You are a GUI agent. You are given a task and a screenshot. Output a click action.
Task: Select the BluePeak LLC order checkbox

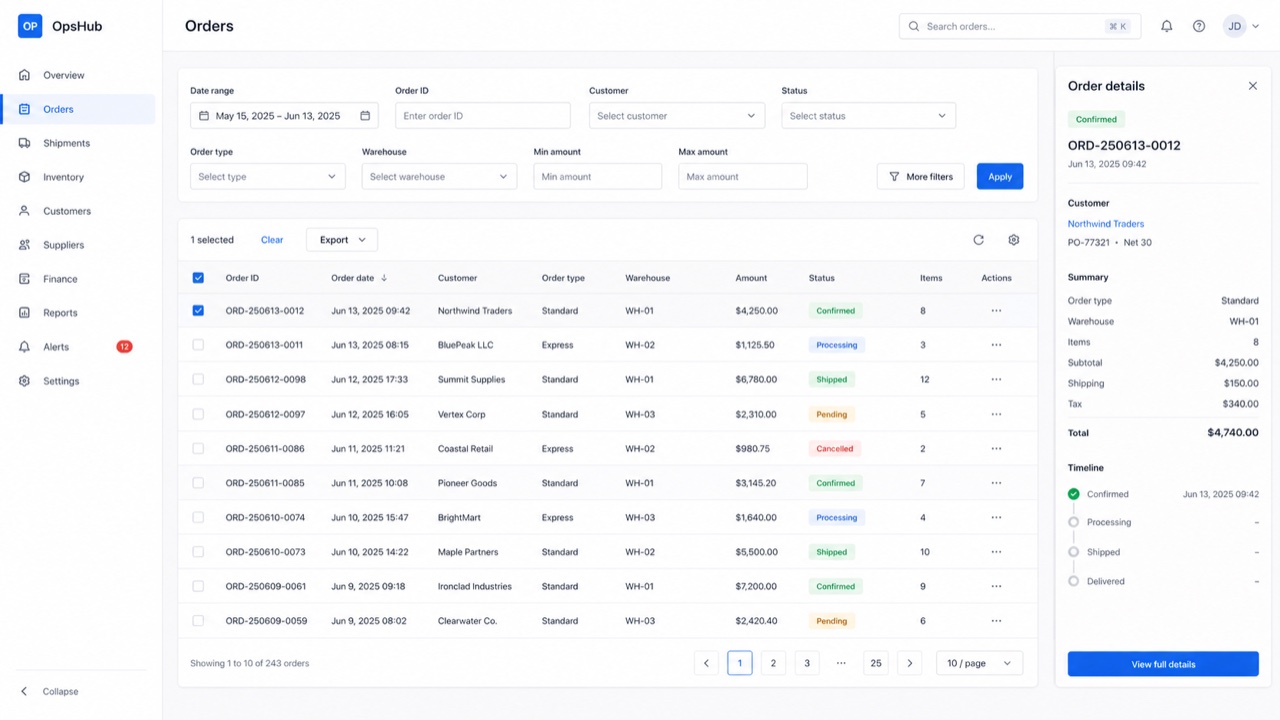(x=198, y=345)
